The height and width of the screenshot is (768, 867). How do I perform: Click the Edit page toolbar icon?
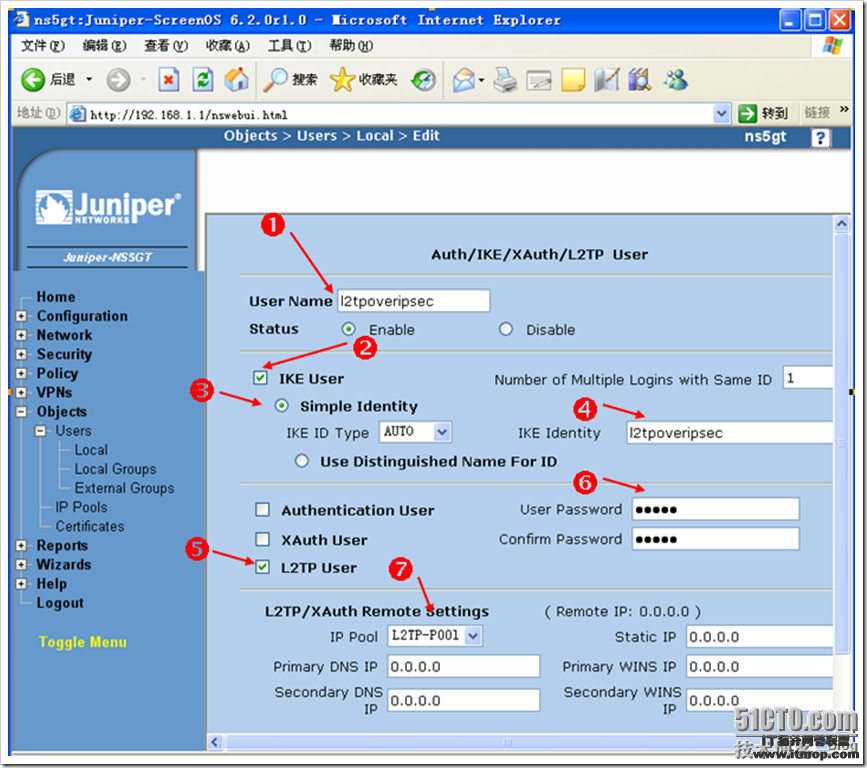(x=539, y=81)
